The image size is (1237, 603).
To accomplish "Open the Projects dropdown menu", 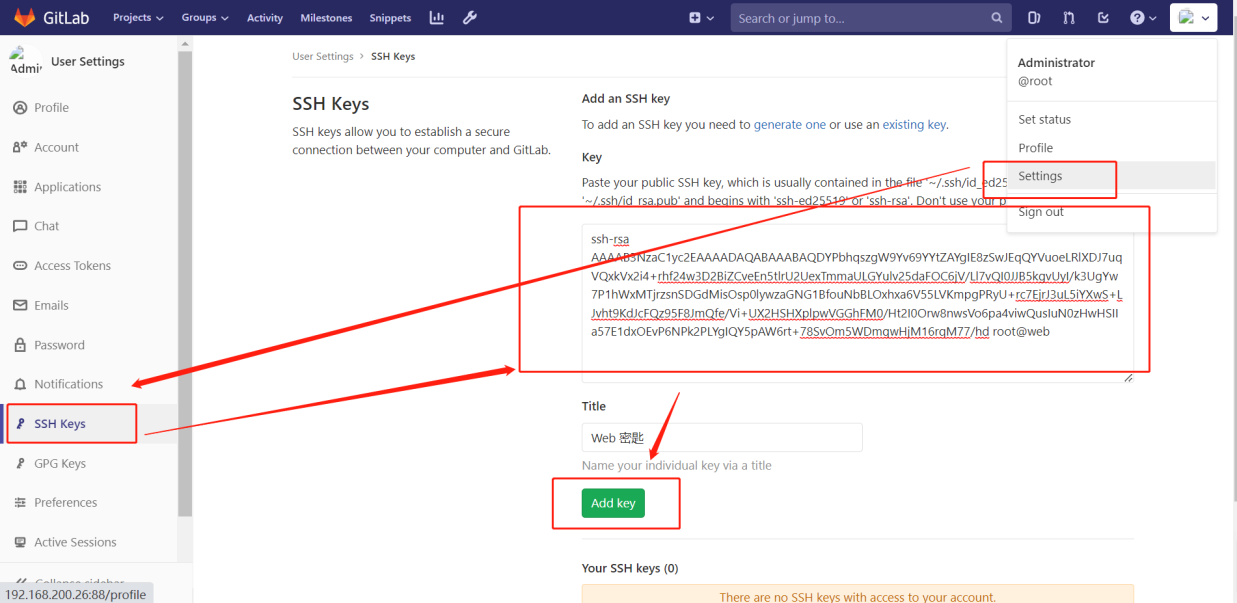I will point(137,17).
